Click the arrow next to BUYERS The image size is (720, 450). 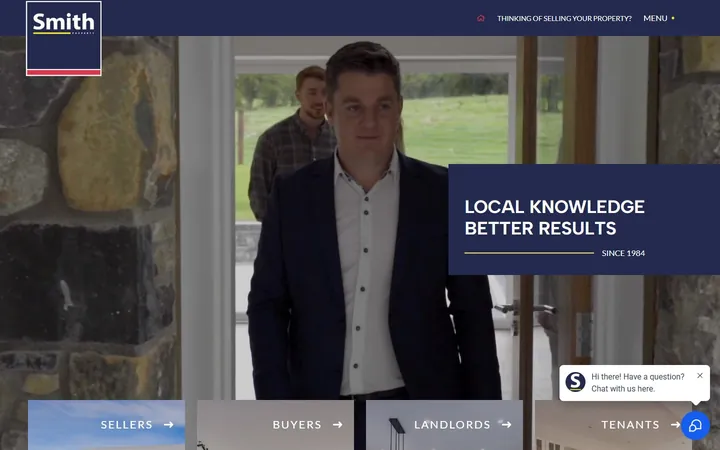click(x=338, y=425)
